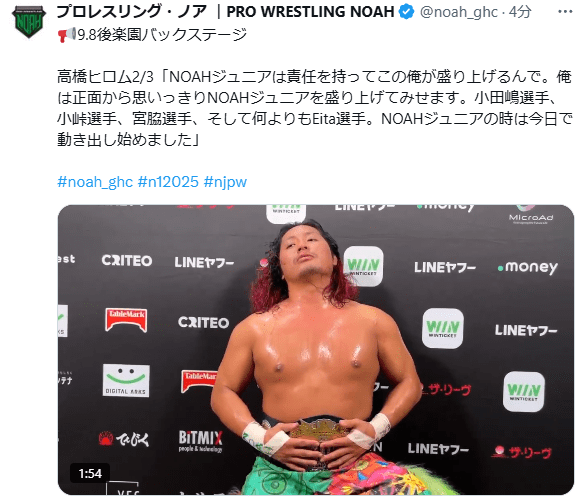This screenshot has width=586, height=503.
Task: Click the BITMIX logo in the video
Action: pyautogui.click(x=200, y=440)
